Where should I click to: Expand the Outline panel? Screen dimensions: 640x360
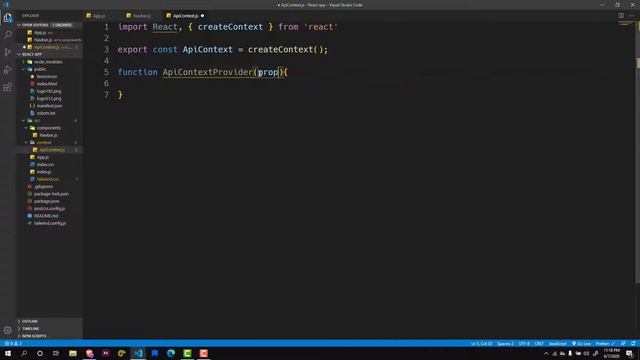(49, 322)
